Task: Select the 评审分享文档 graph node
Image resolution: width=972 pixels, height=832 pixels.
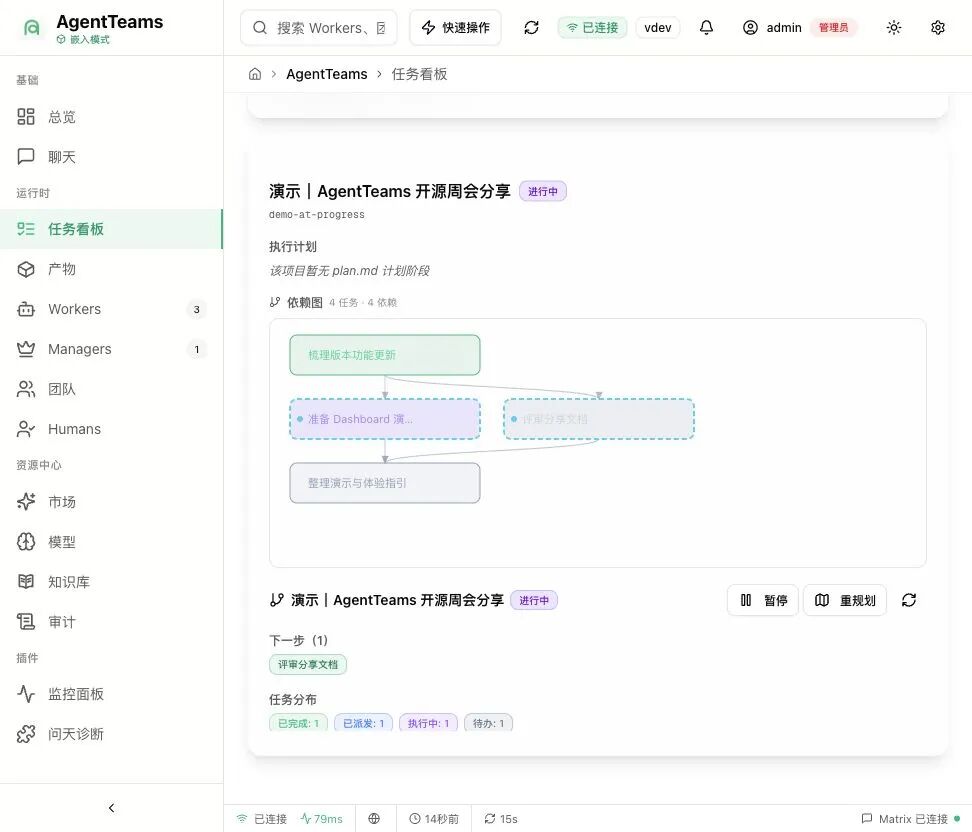Action: (x=599, y=419)
